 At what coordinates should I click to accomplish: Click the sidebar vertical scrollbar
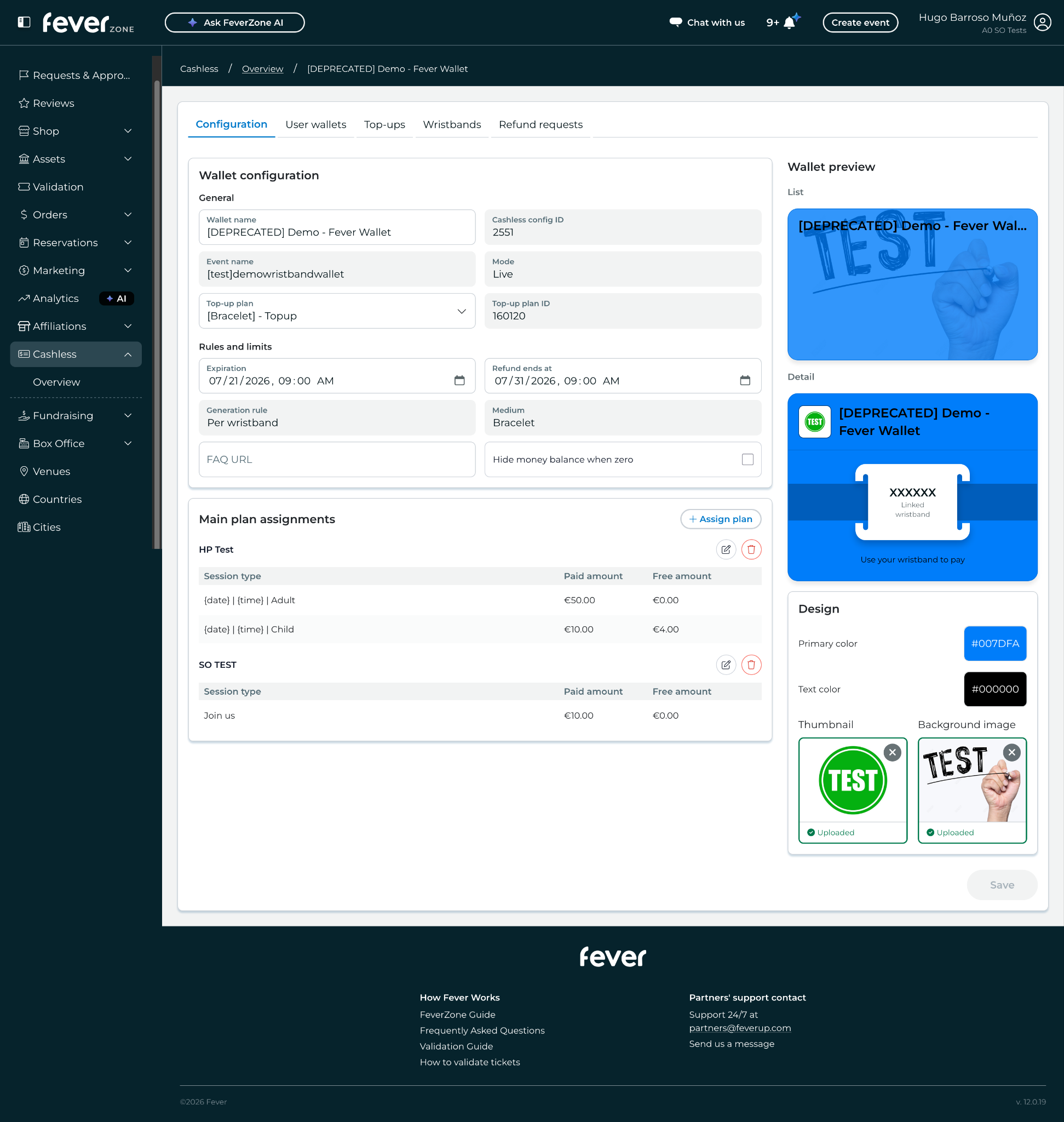click(x=157, y=315)
